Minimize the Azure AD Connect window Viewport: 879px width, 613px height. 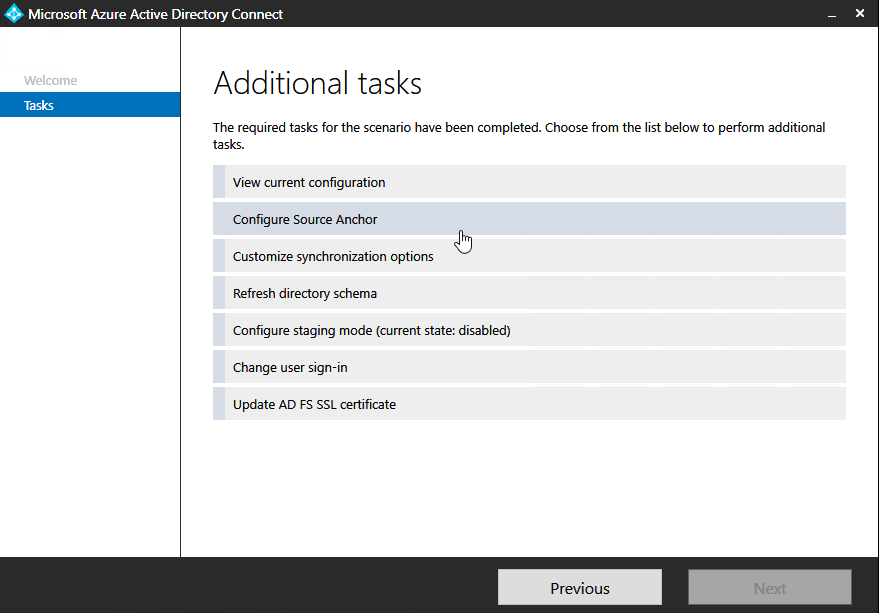point(831,14)
